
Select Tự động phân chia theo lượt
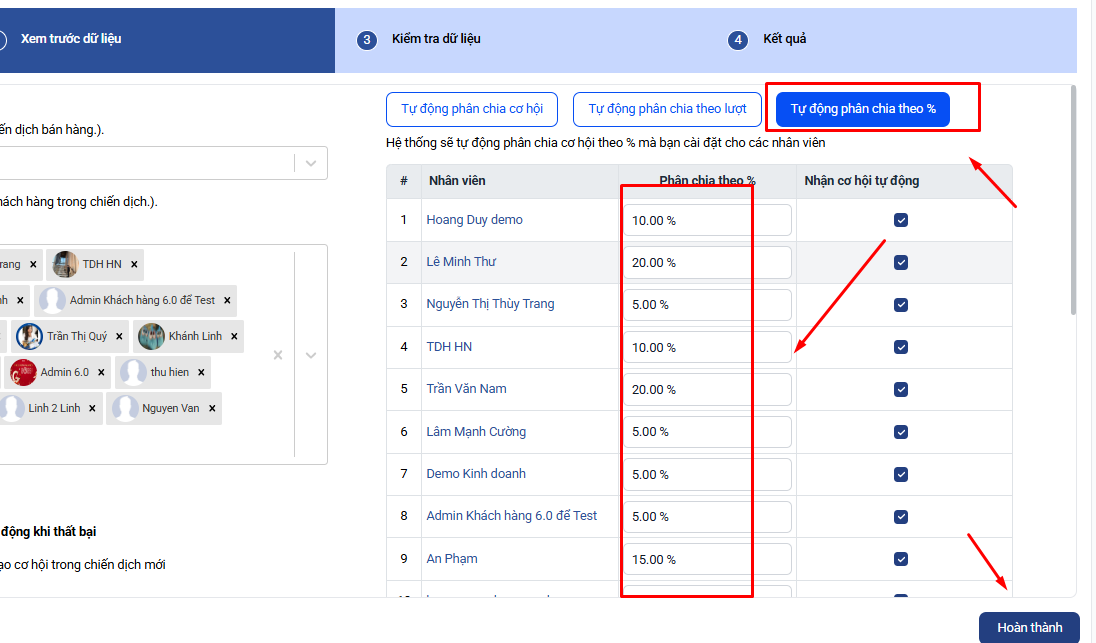tap(667, 109)
